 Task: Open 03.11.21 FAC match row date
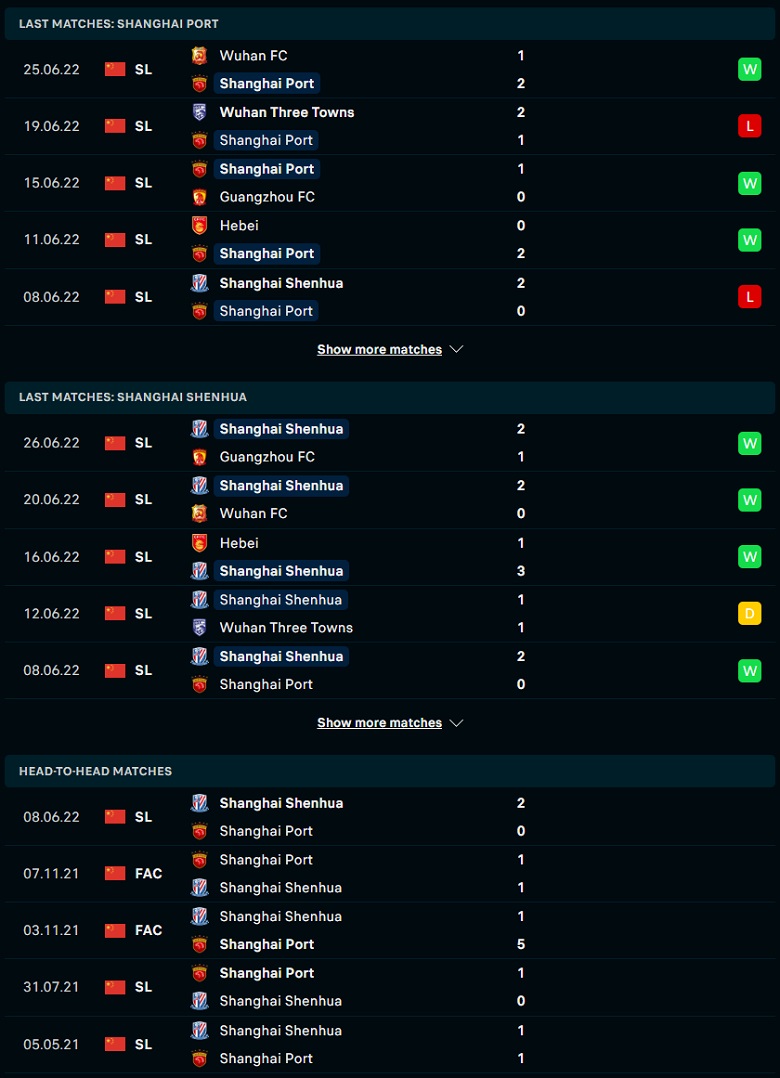(51, 930)
